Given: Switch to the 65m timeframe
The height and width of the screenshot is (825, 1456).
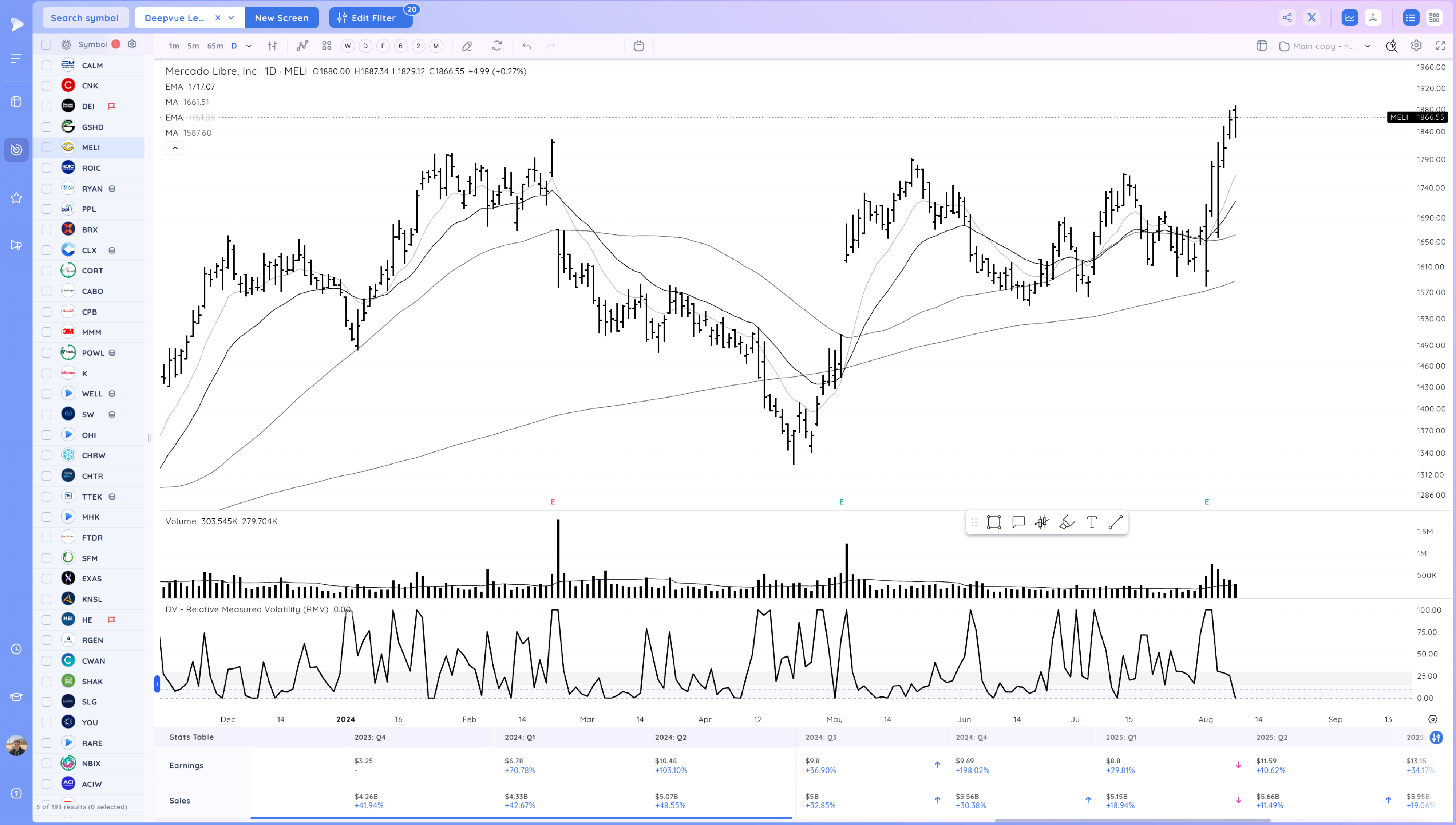Looking at the screenshot, I should (x=215, y=46).
